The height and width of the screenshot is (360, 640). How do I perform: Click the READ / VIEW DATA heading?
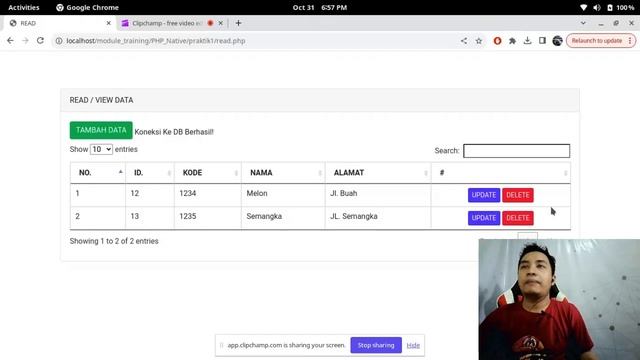(101, 100)
